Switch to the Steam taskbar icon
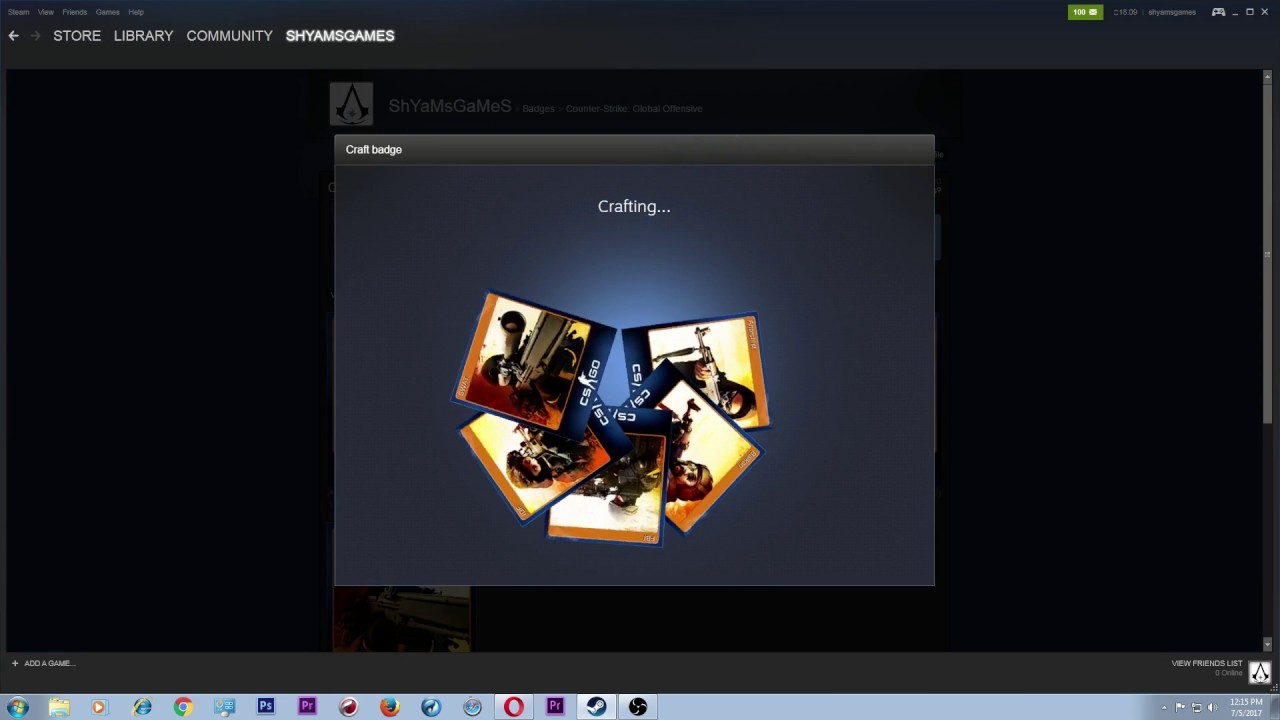The height and width of the screenshot is (720, 1280). coord(596,707)
